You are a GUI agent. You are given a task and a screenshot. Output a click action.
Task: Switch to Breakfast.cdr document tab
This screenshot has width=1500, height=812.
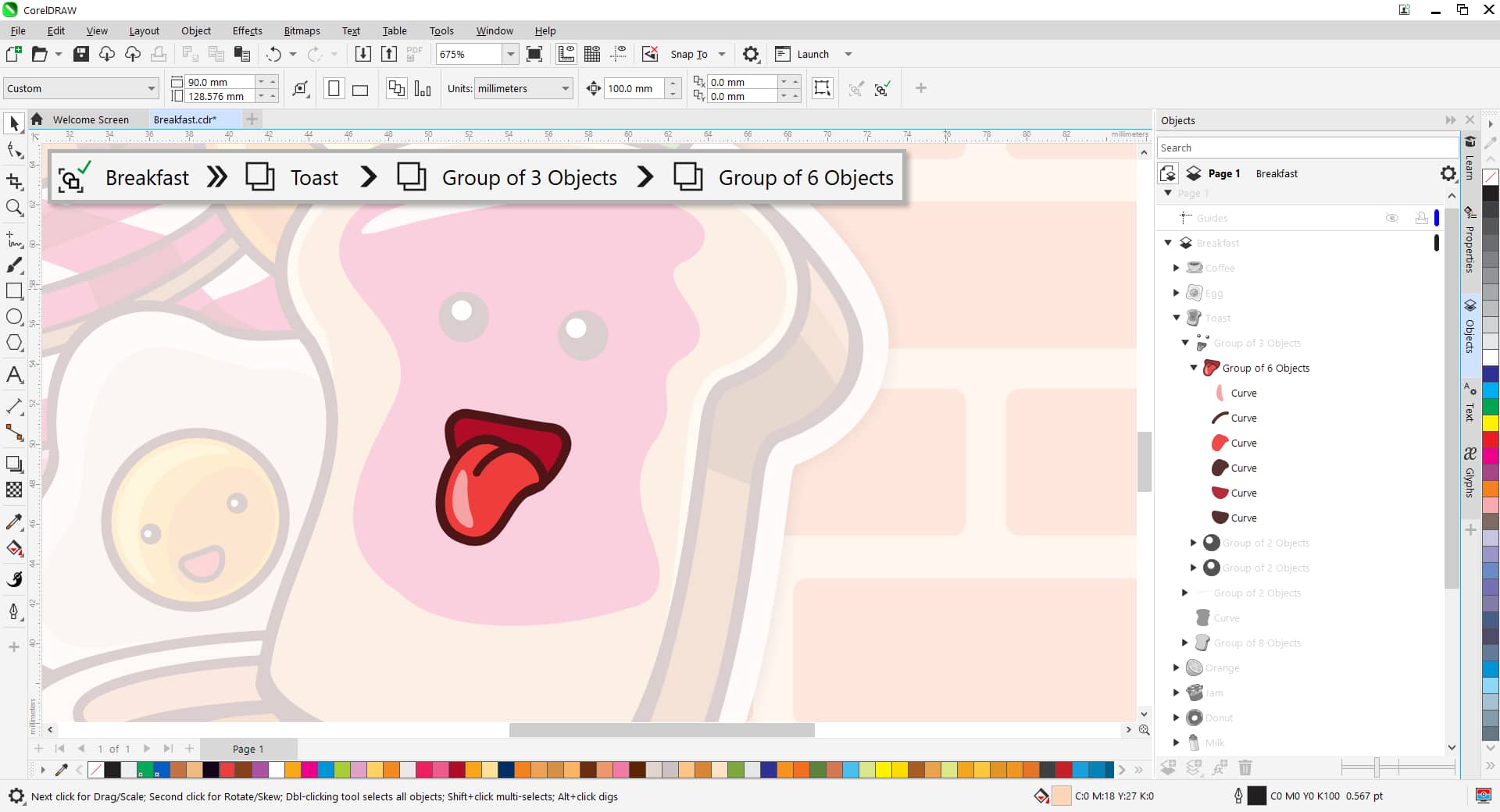[x=185, y=119]
